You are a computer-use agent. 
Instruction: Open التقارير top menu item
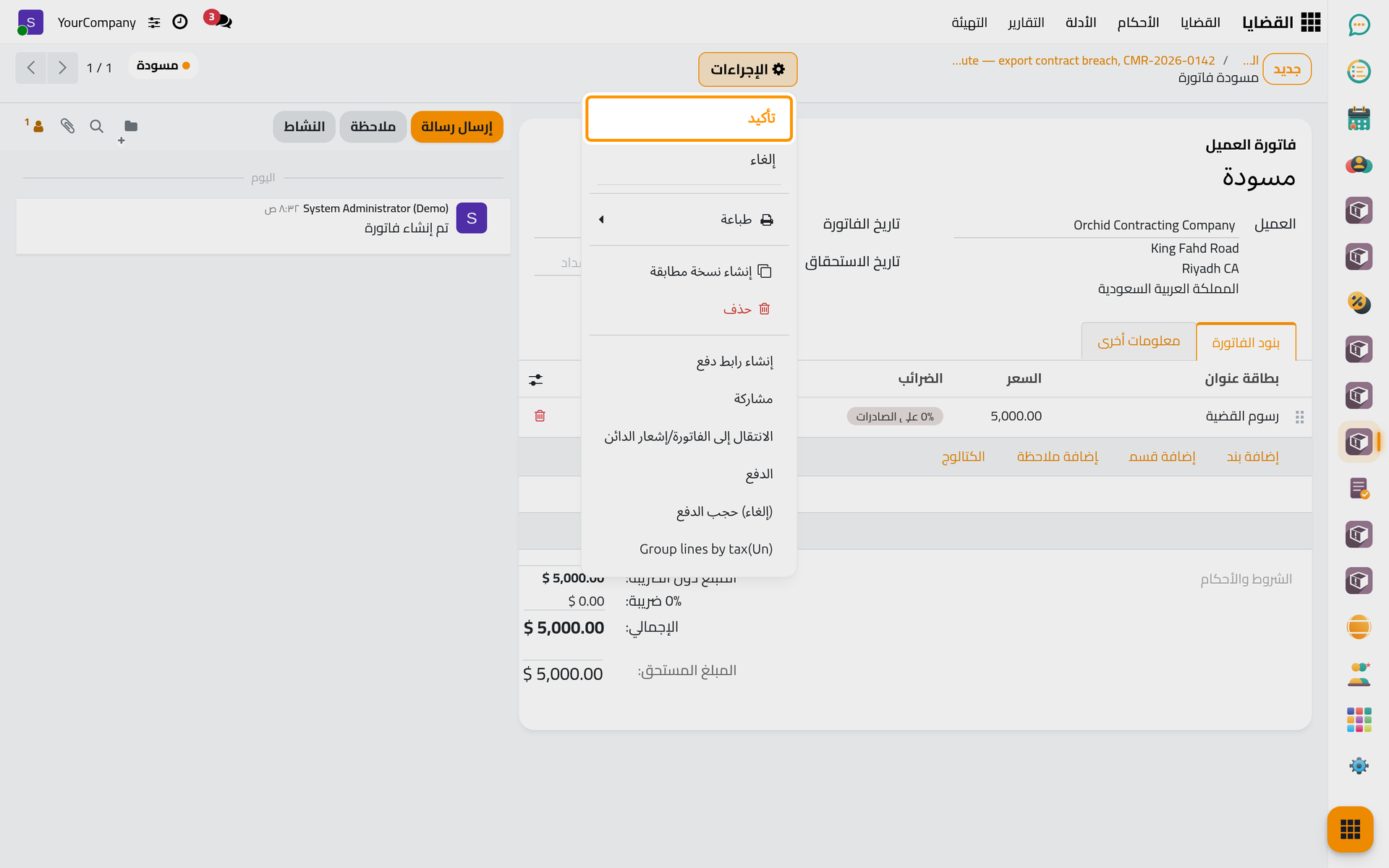point(1026,22)
